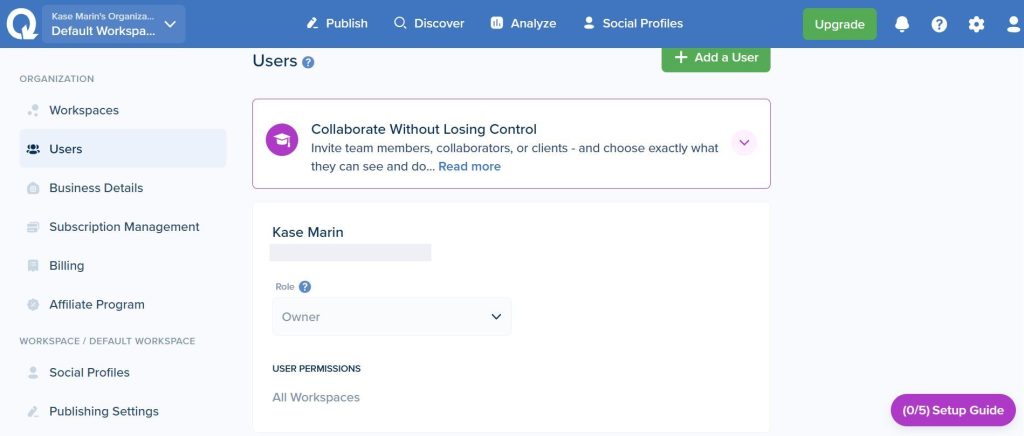The width and height of the screenshot is (1024, 436).
Task: Open notifications bell
Action: tap(902, 24)
